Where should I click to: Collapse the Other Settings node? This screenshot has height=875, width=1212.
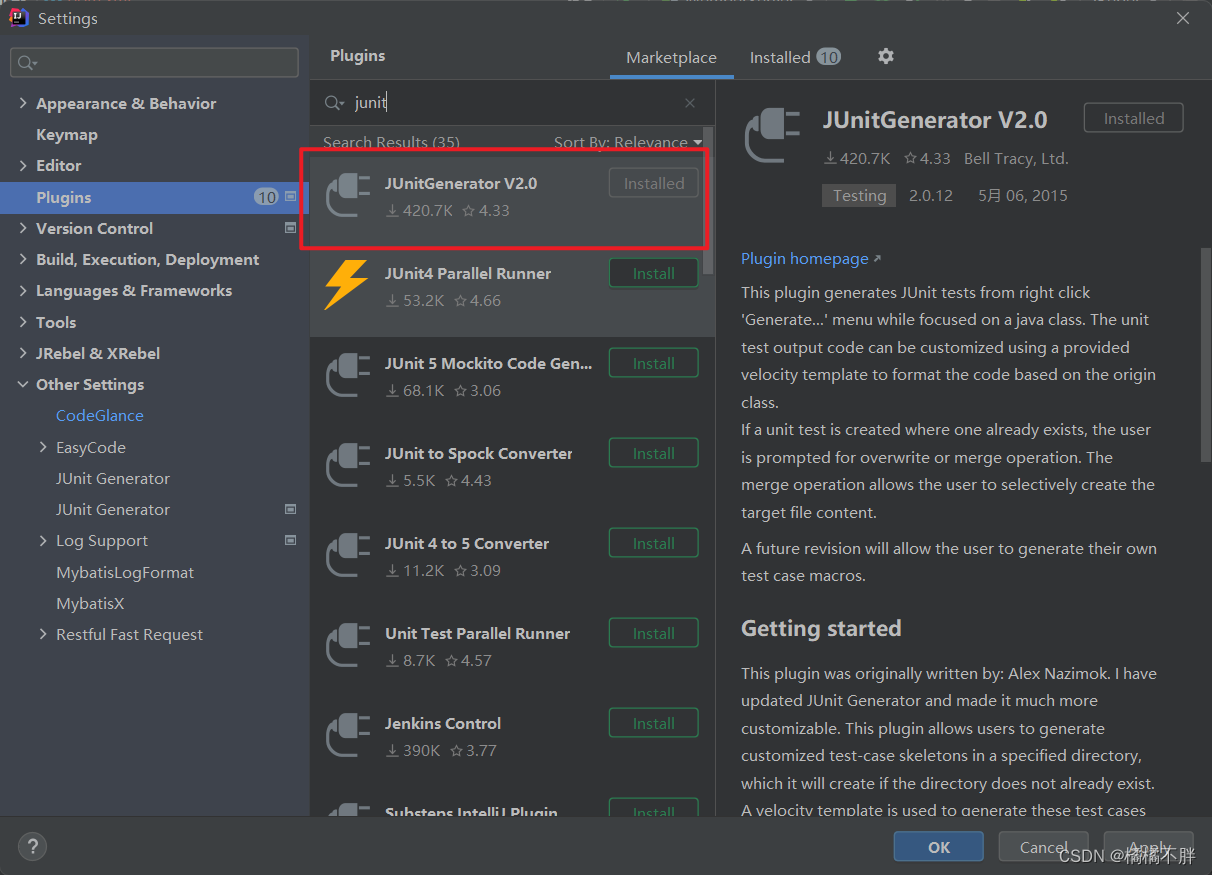[x=23, y=384]
